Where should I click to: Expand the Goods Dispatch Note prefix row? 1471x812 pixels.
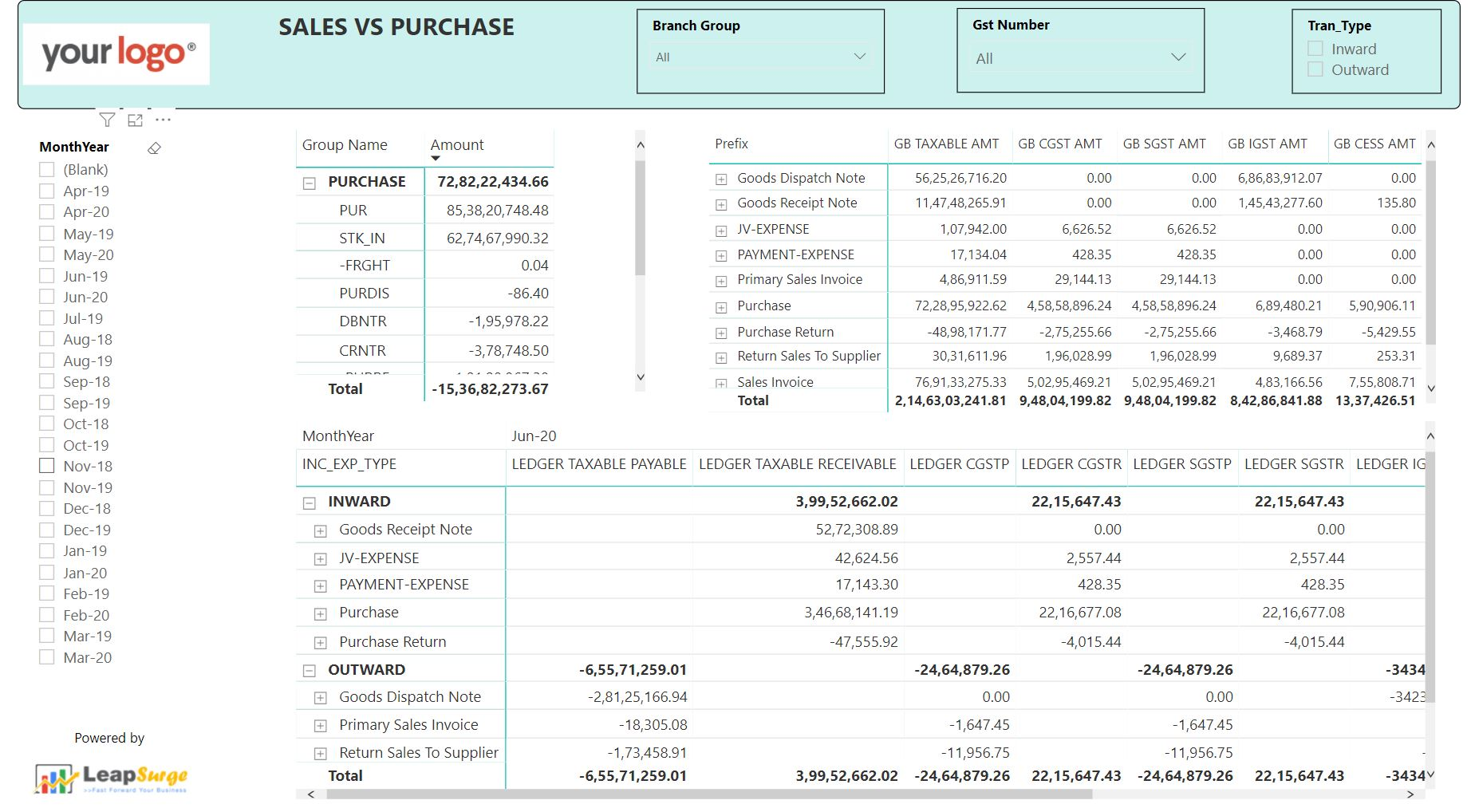[x=721, y=179]
